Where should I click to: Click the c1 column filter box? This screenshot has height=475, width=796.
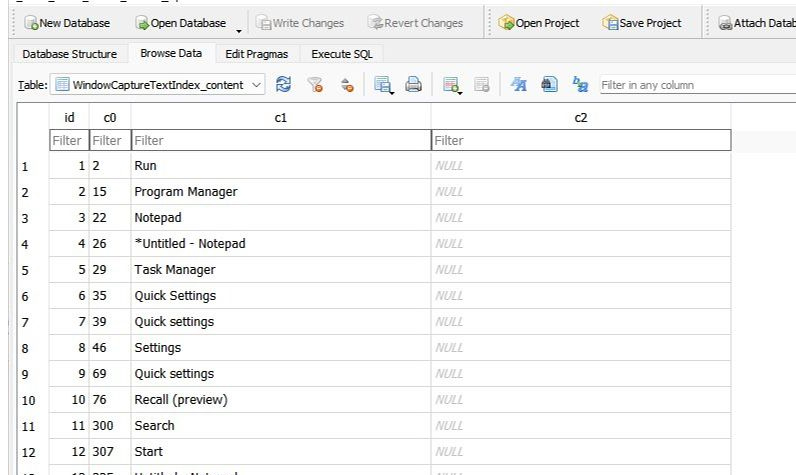pos(280,141)
